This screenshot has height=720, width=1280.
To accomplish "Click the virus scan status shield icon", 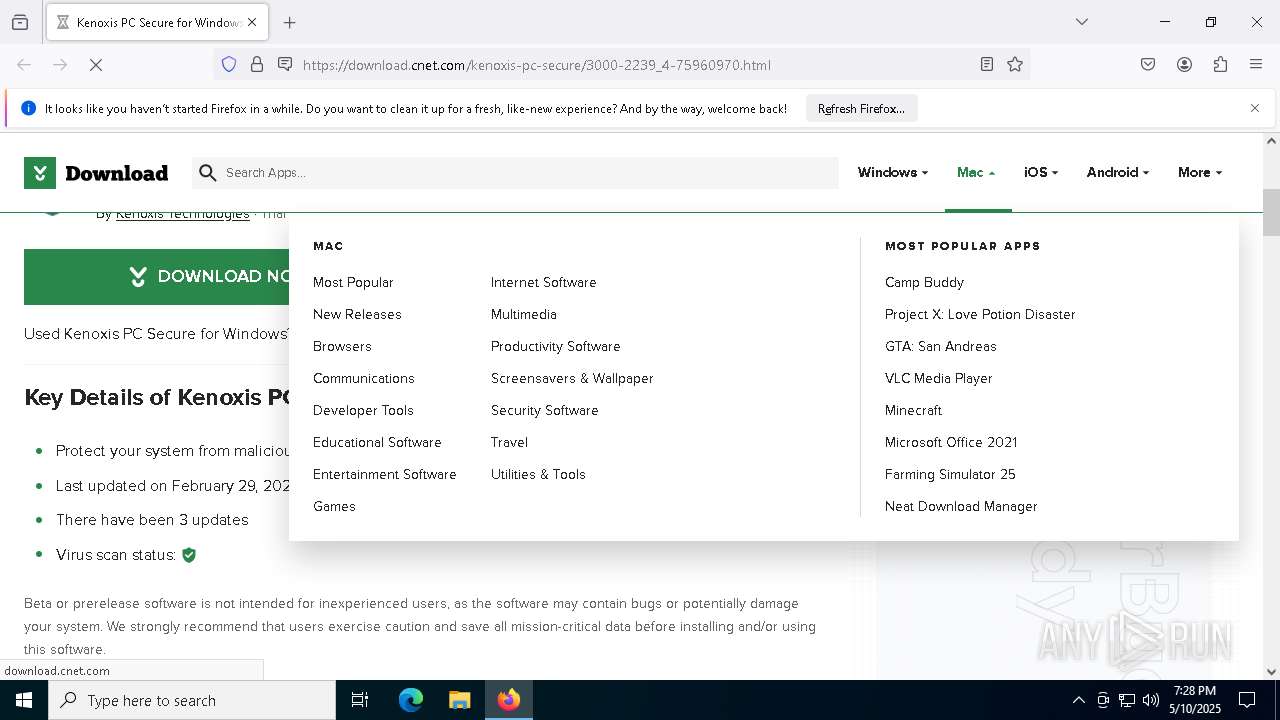I will coord(189,555).
